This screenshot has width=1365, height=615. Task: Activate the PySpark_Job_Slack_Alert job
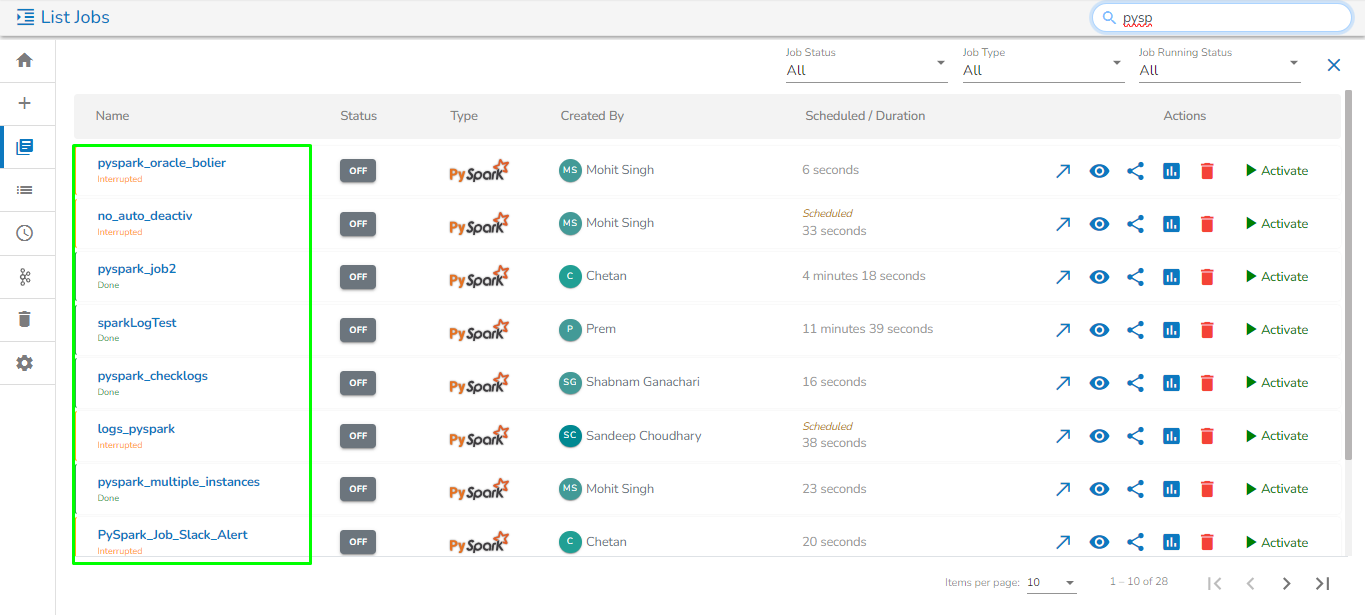pos(1277,542)
